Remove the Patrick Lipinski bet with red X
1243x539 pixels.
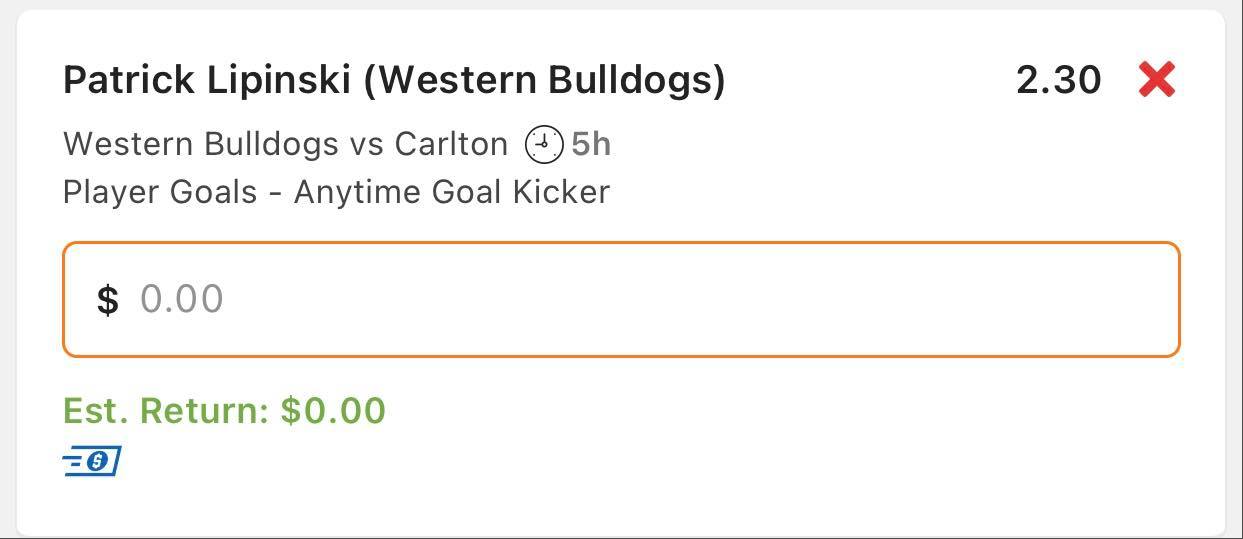pos(1156,79)
